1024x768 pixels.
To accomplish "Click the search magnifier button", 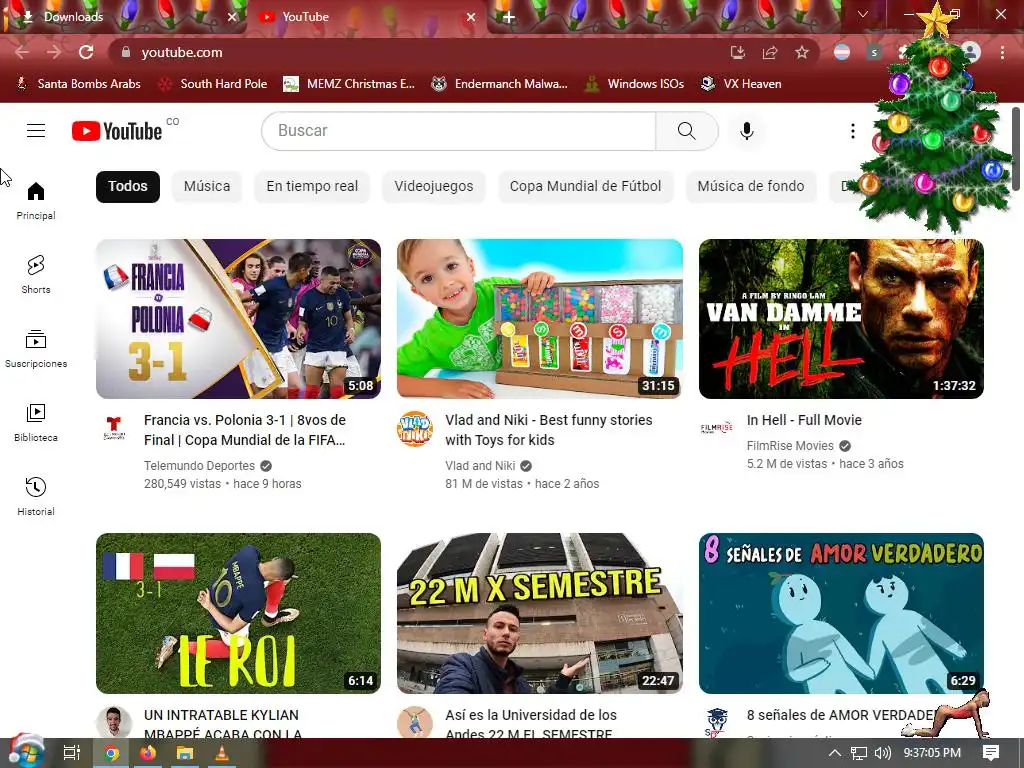I will (x=686, y=131).
